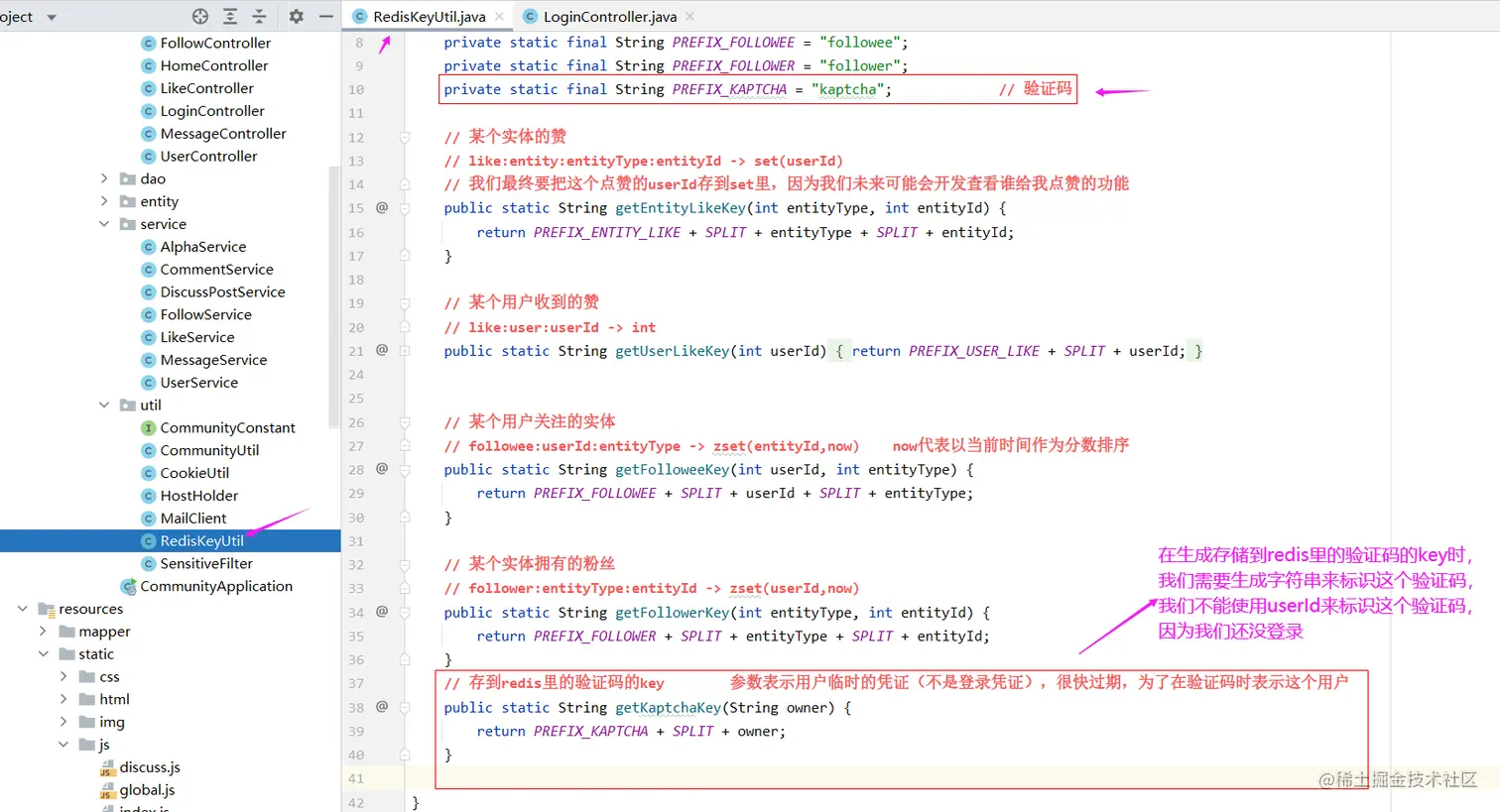The height and width of the screenshot is (812, 1500).
Task: Open CommunityConstant interface file
Action: (227, 427)
